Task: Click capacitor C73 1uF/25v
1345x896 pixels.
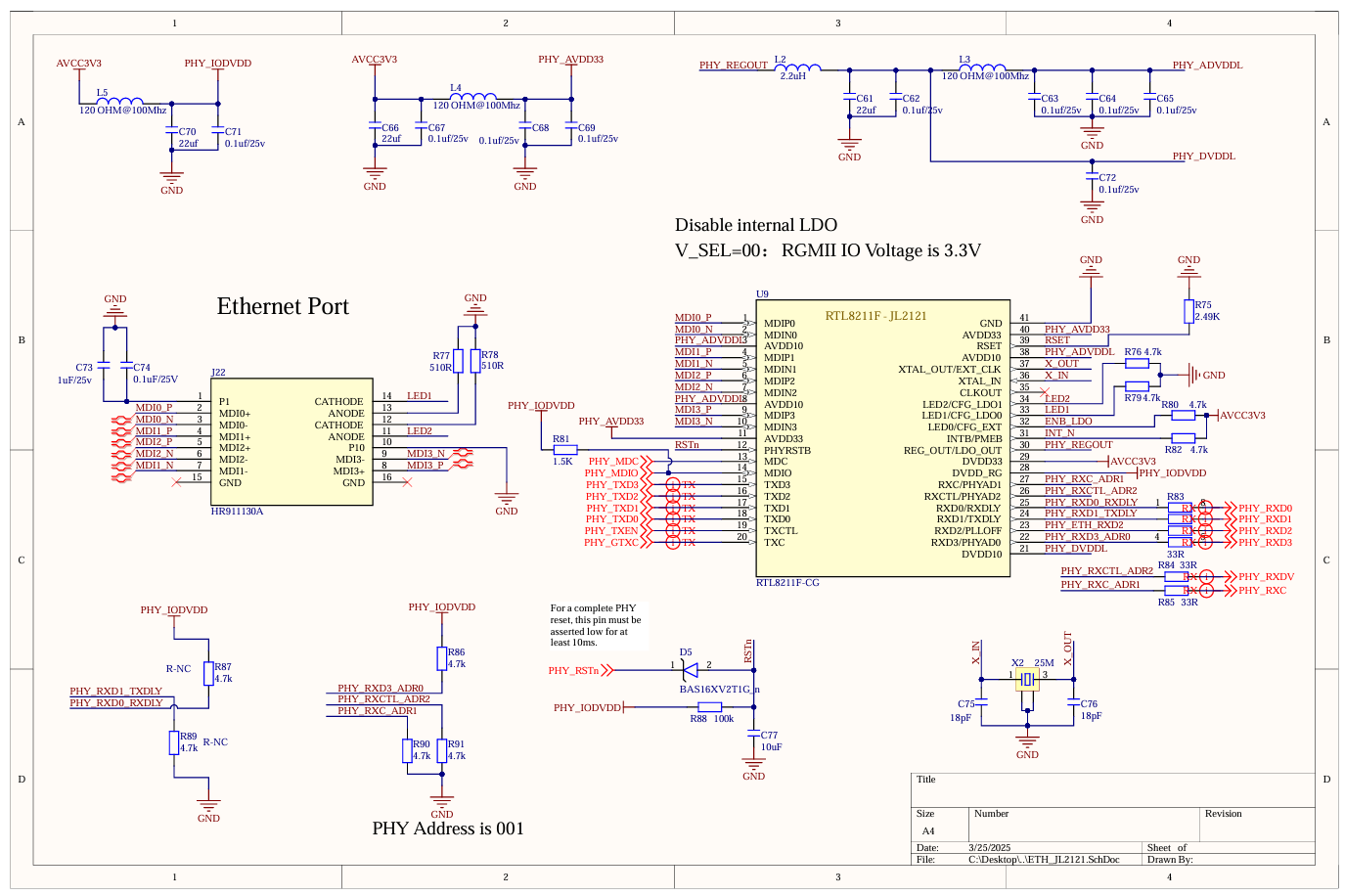Action: pos(102,366)
